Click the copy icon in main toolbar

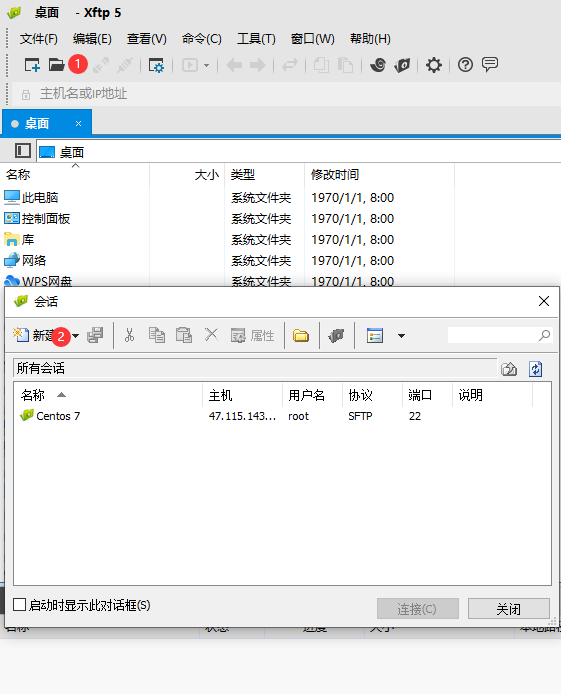[321, 66]
